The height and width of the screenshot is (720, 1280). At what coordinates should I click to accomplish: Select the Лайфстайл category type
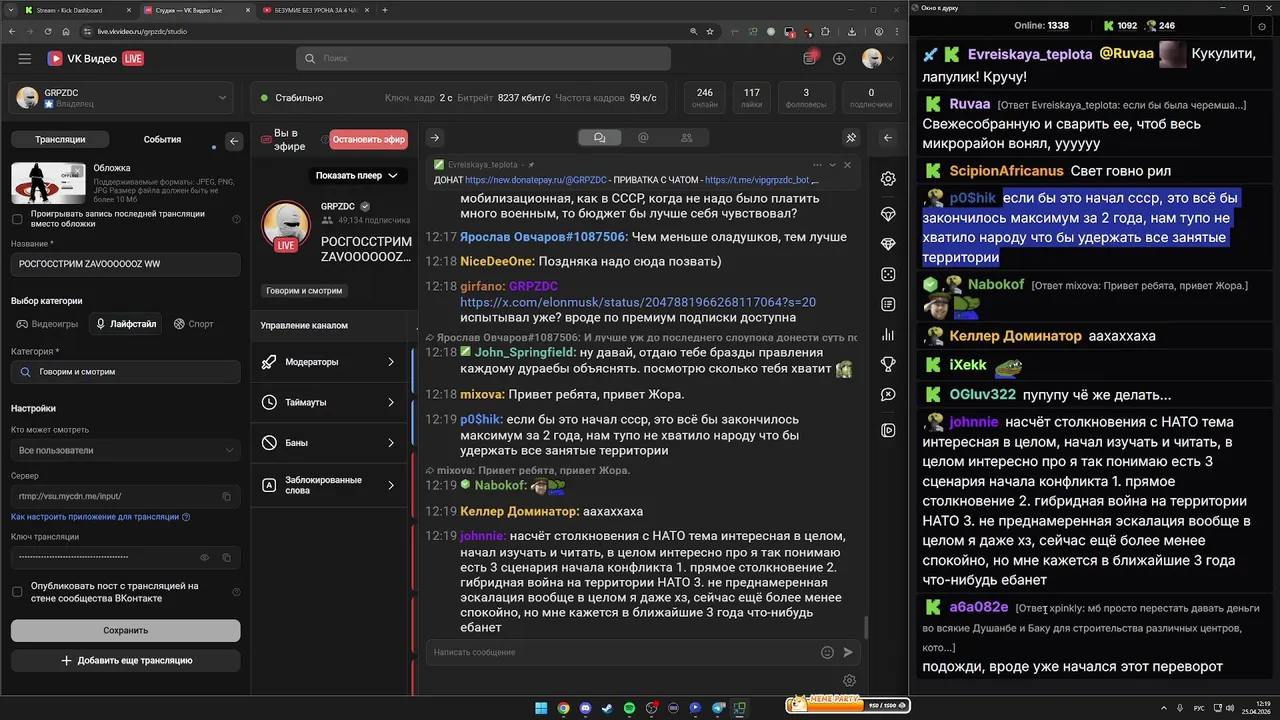pyautogui.click(x=126, y=324)
